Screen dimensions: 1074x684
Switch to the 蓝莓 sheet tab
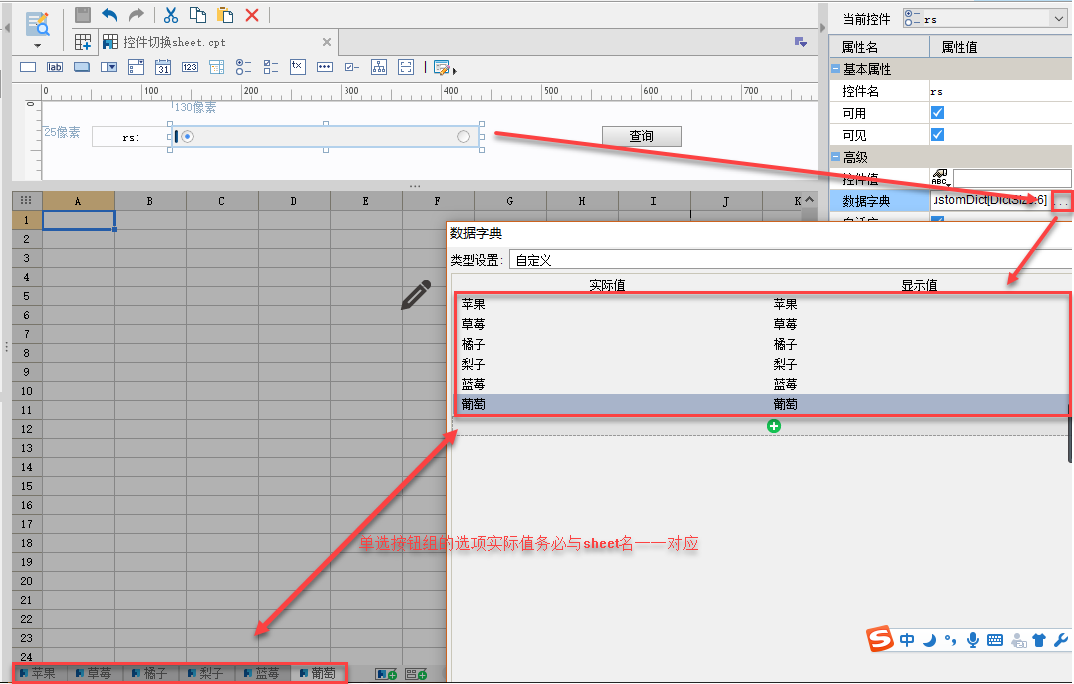tap(262, 674)
